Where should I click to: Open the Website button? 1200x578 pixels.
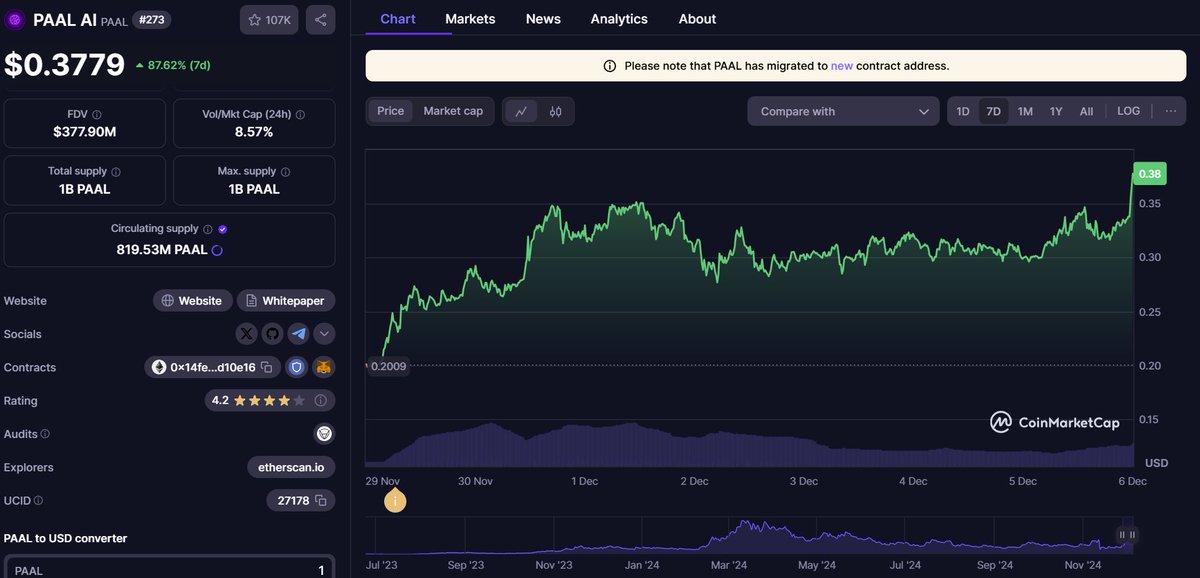[x=192, y=300]
